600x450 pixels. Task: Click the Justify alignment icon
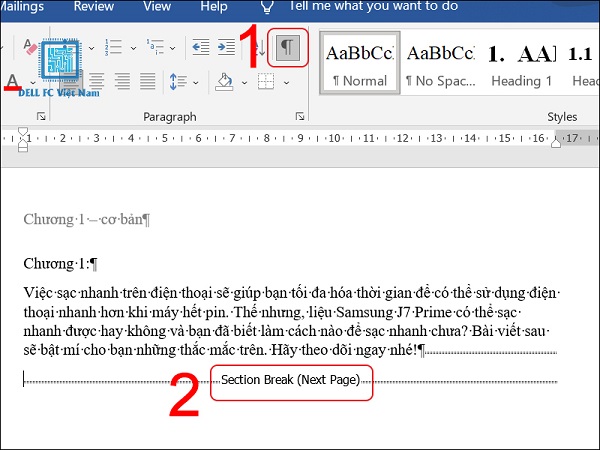click(147, 81)
